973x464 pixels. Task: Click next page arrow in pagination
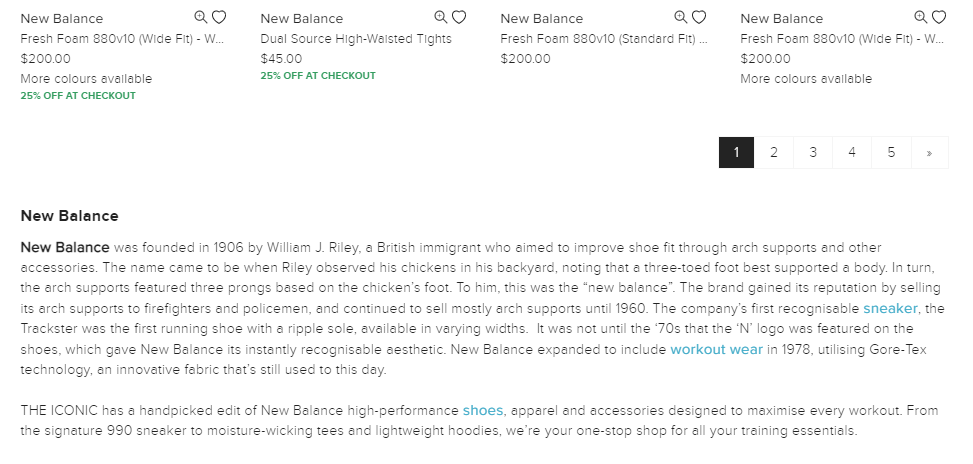tap(930, 153)
